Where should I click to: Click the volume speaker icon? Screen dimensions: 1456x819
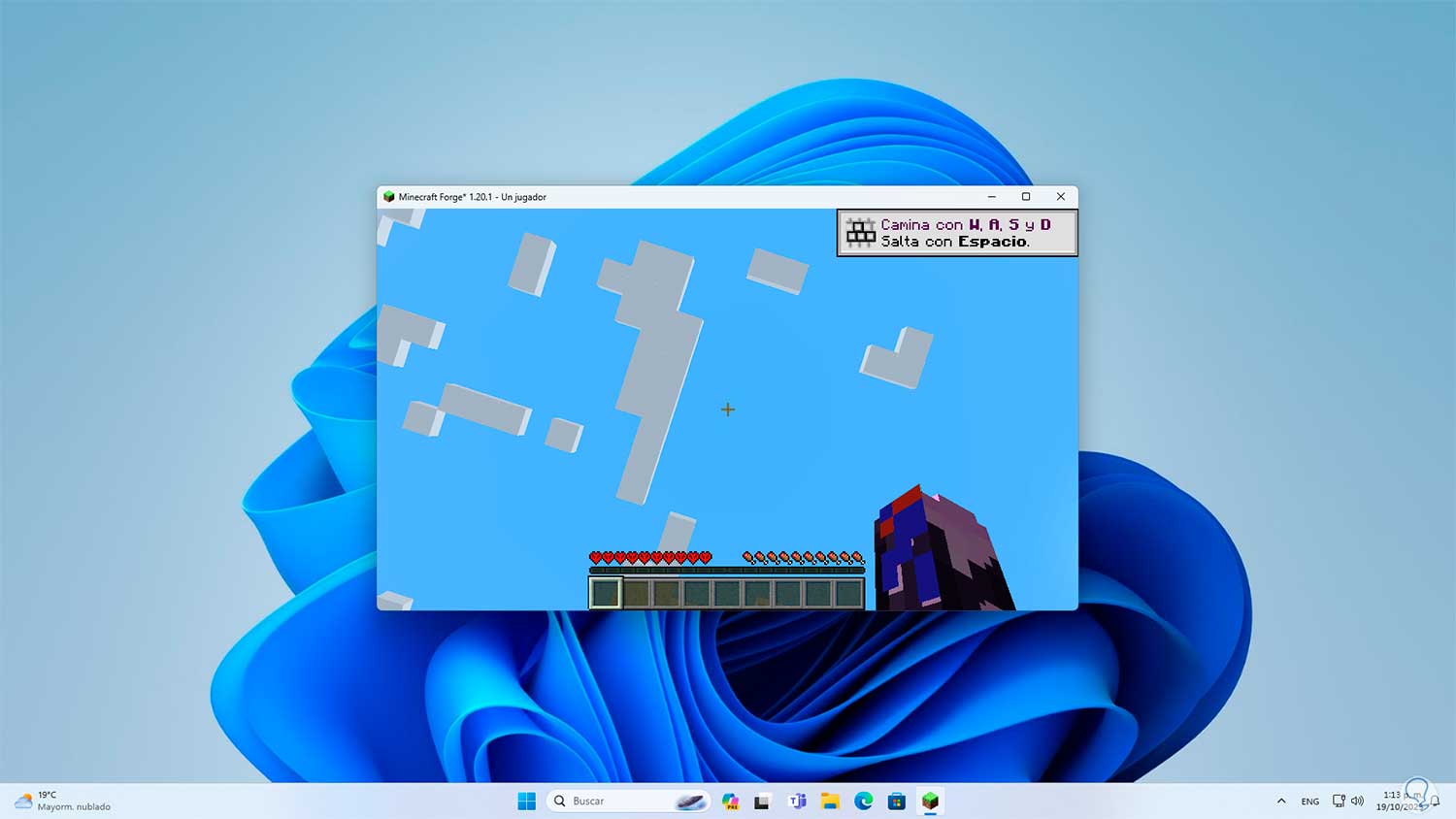click(x=1357, y=801)
